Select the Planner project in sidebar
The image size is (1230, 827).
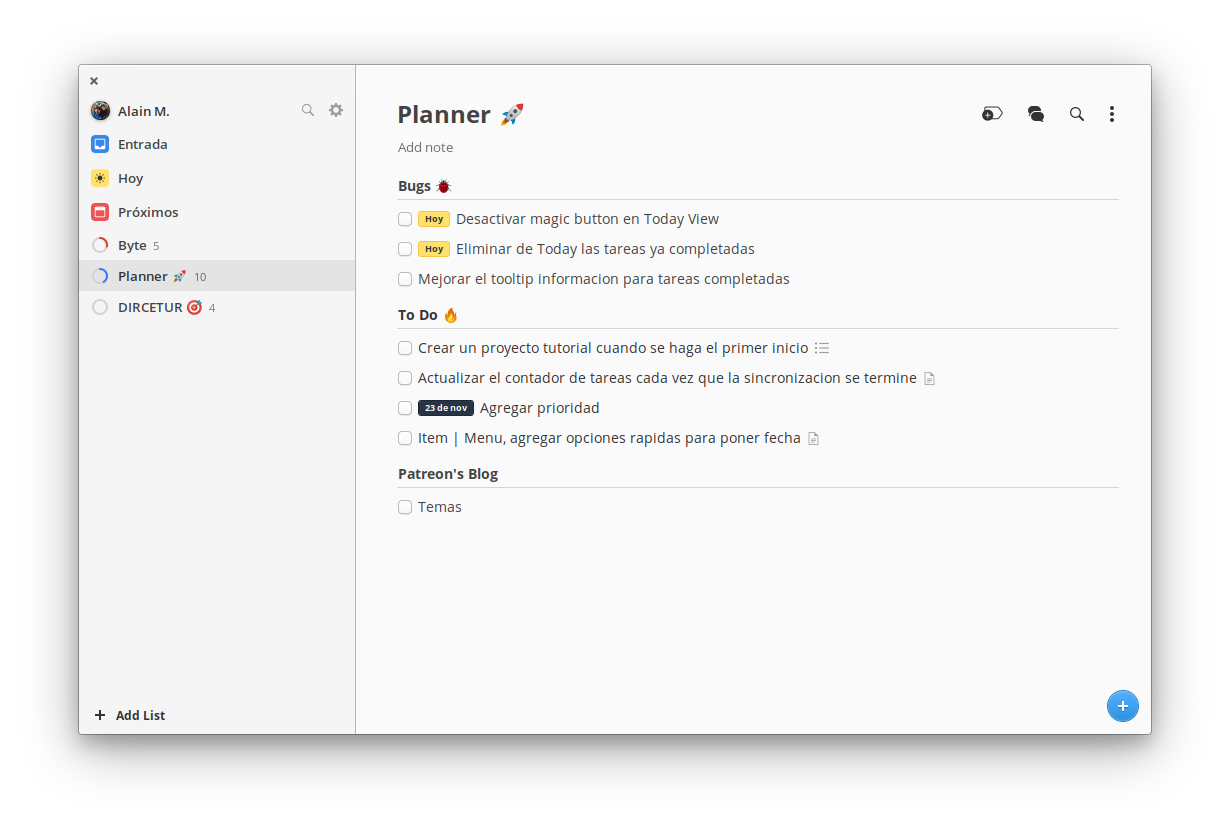tap(217, 276)
